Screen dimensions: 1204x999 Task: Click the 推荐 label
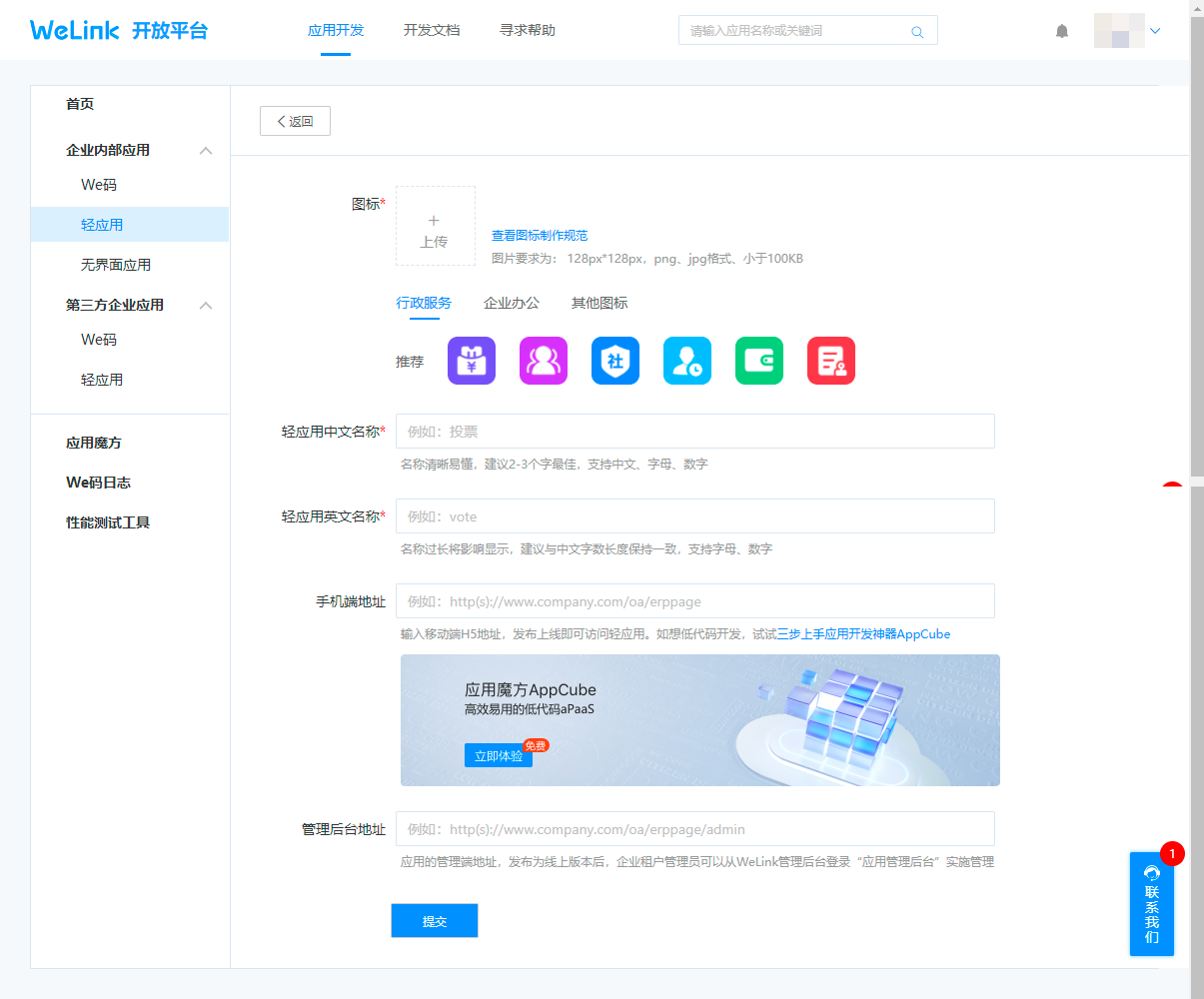(410, 362)
